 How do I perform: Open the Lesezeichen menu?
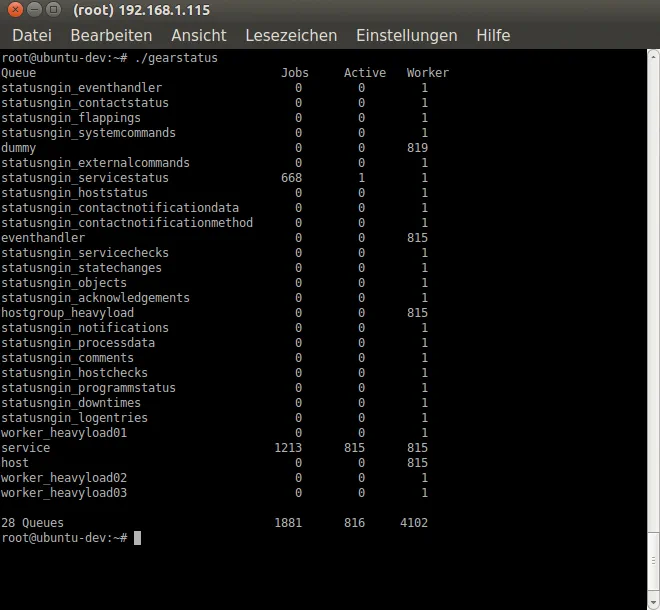pyautogui.click(x=291, y=35)
